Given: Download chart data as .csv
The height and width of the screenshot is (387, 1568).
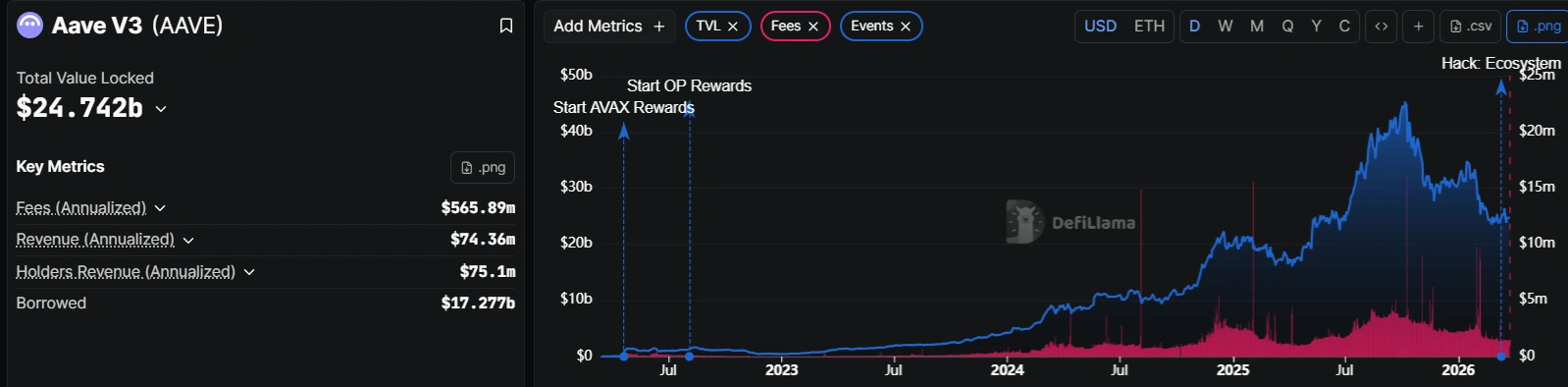Looking at the screenshot, I should click(1471, 27).
